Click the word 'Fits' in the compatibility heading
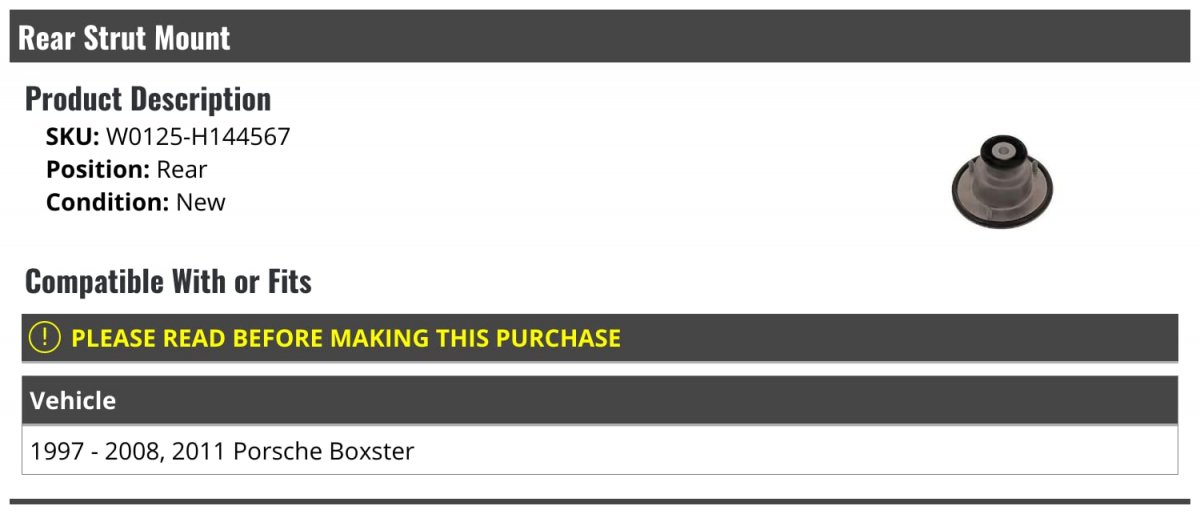Image resolution: width=1200 pixels, height=514 pixels. [x=289, y=282]
